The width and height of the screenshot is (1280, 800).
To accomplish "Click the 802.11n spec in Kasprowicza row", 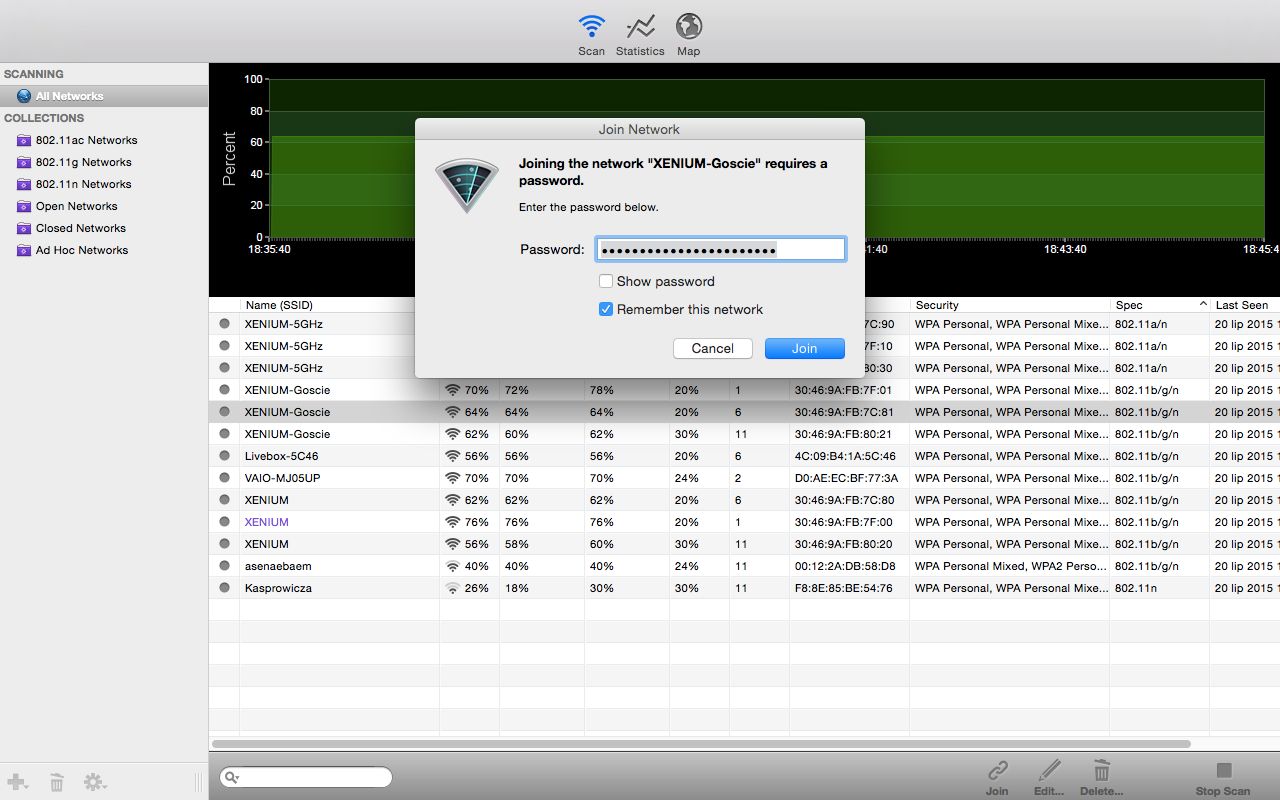I will [1135, 588].
